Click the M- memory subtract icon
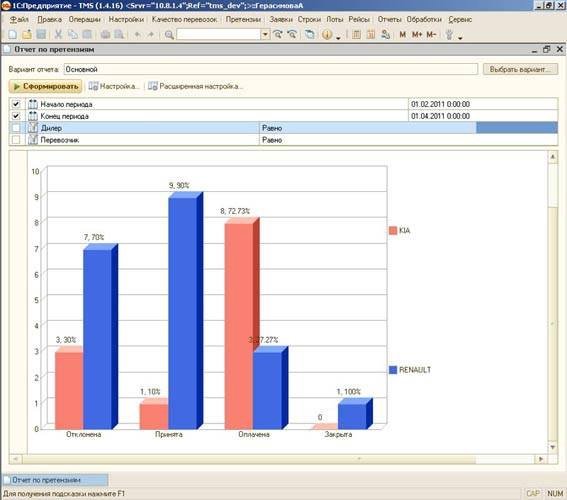The width and height of the screenshot is (567, 500). 431,34
